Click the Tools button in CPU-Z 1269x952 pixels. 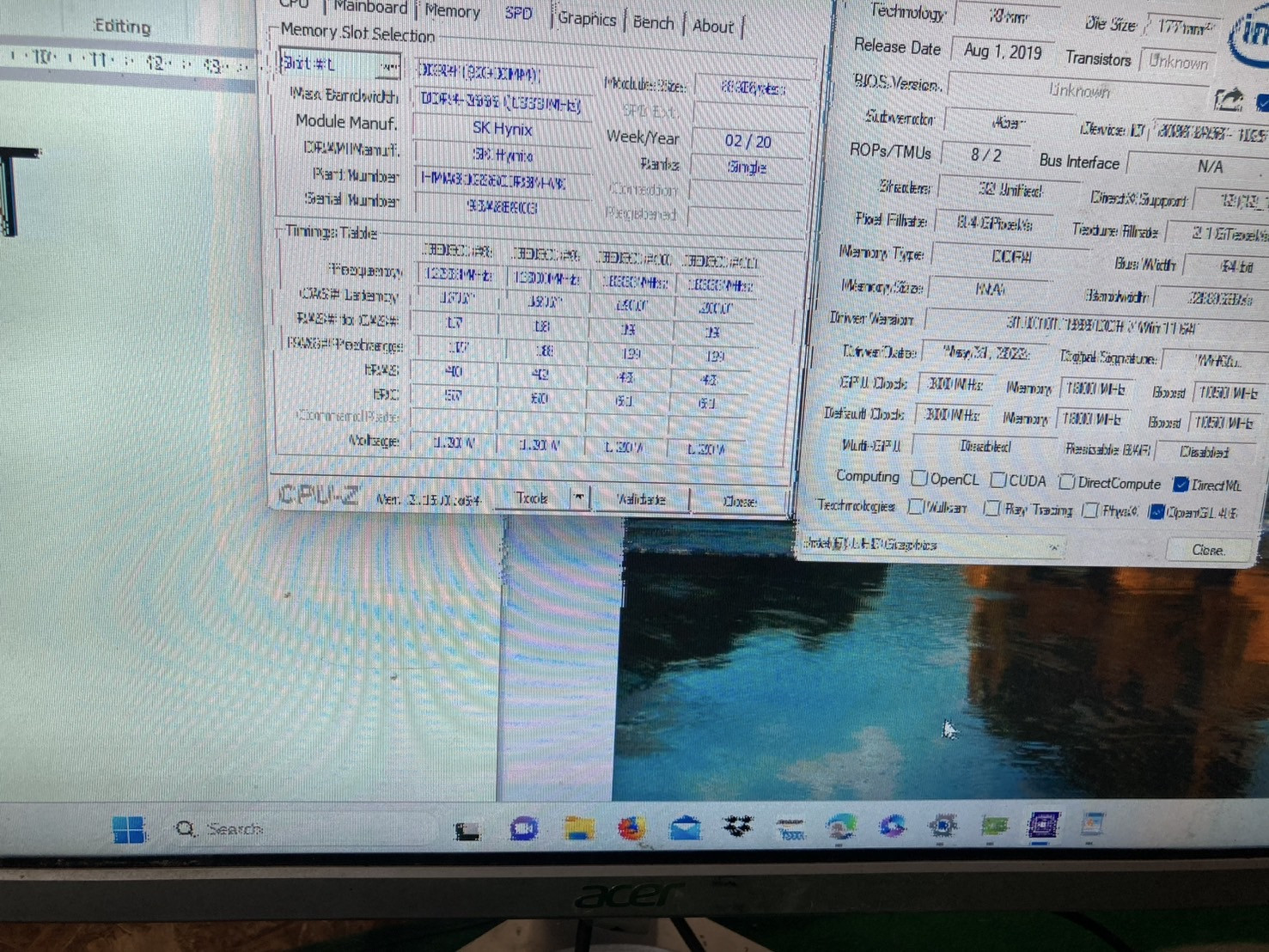[533, 497]
